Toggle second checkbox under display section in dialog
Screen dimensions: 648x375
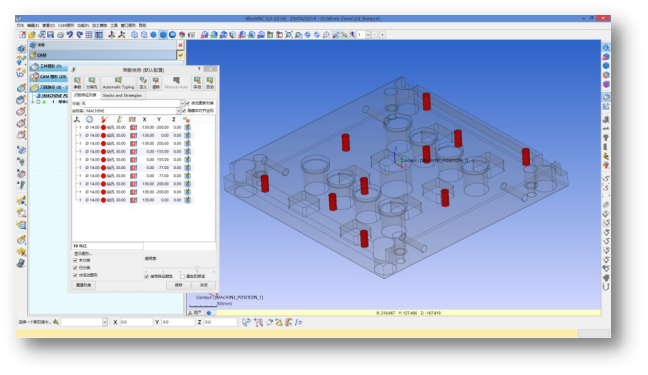[x=75, y=268]
